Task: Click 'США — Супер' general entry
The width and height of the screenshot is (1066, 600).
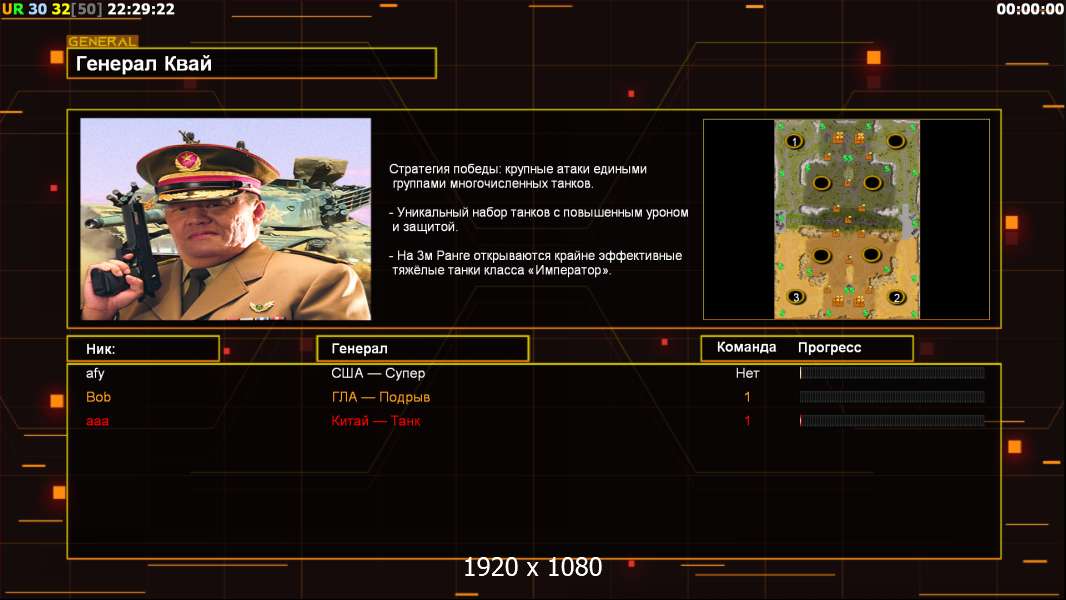Action: pos(378,373)
